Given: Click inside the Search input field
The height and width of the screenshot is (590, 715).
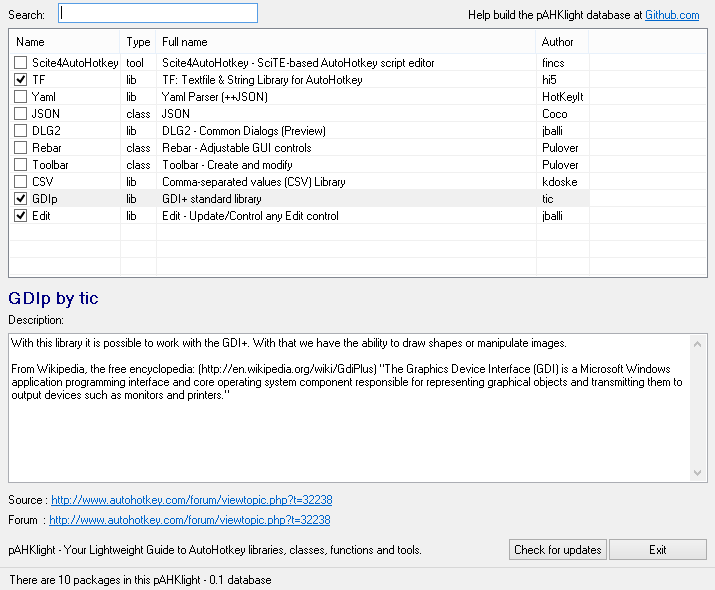Looking at the screenshot, I should pos(158,13).
